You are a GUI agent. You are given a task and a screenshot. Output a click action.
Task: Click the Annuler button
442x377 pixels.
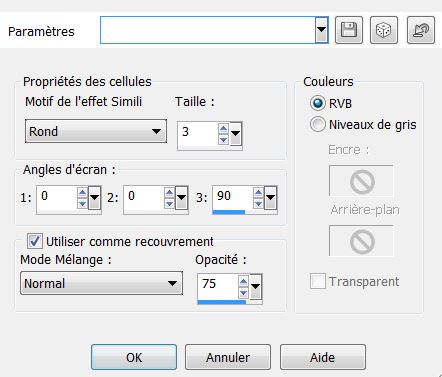click(x=228, y=357)
